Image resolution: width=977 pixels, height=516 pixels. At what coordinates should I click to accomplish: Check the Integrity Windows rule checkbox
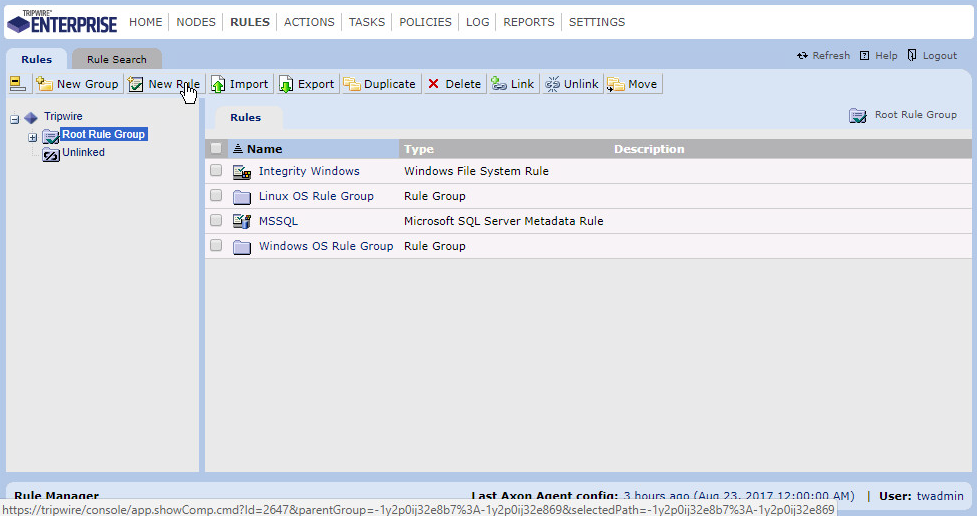click(216, 171)
